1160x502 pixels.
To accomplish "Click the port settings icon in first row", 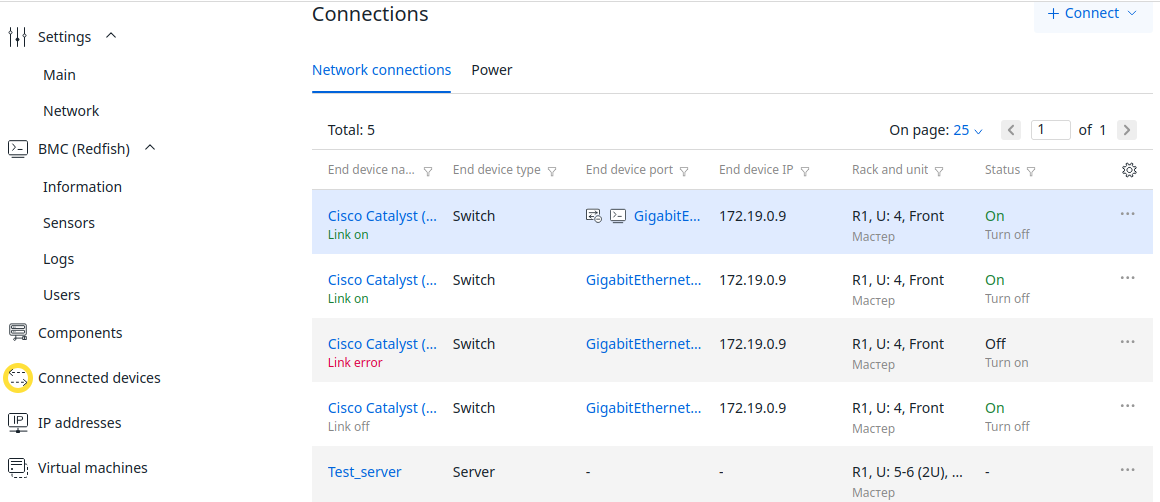I will (x=594, y=216).
